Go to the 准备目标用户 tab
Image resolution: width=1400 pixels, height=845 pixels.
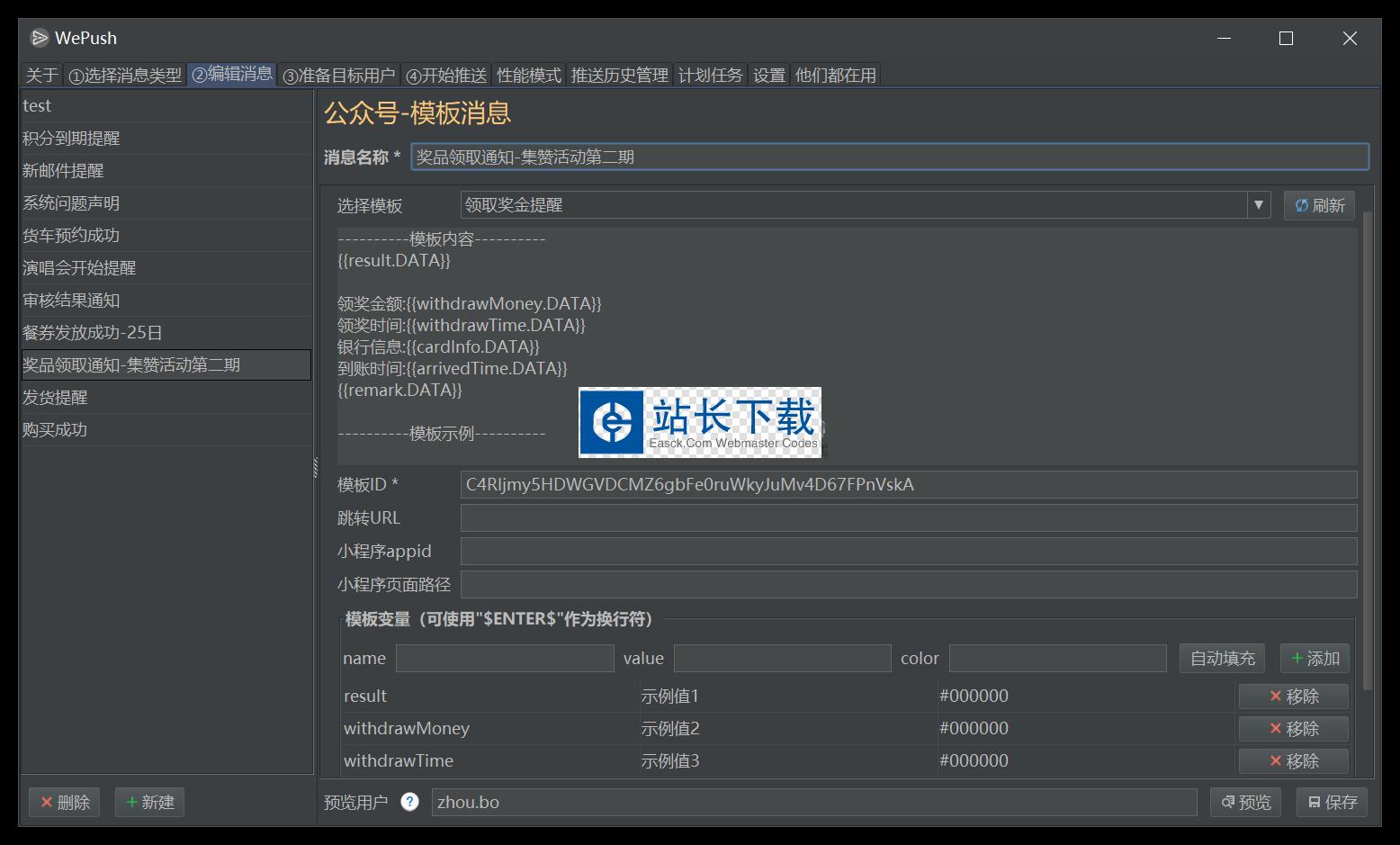[338, 76]
